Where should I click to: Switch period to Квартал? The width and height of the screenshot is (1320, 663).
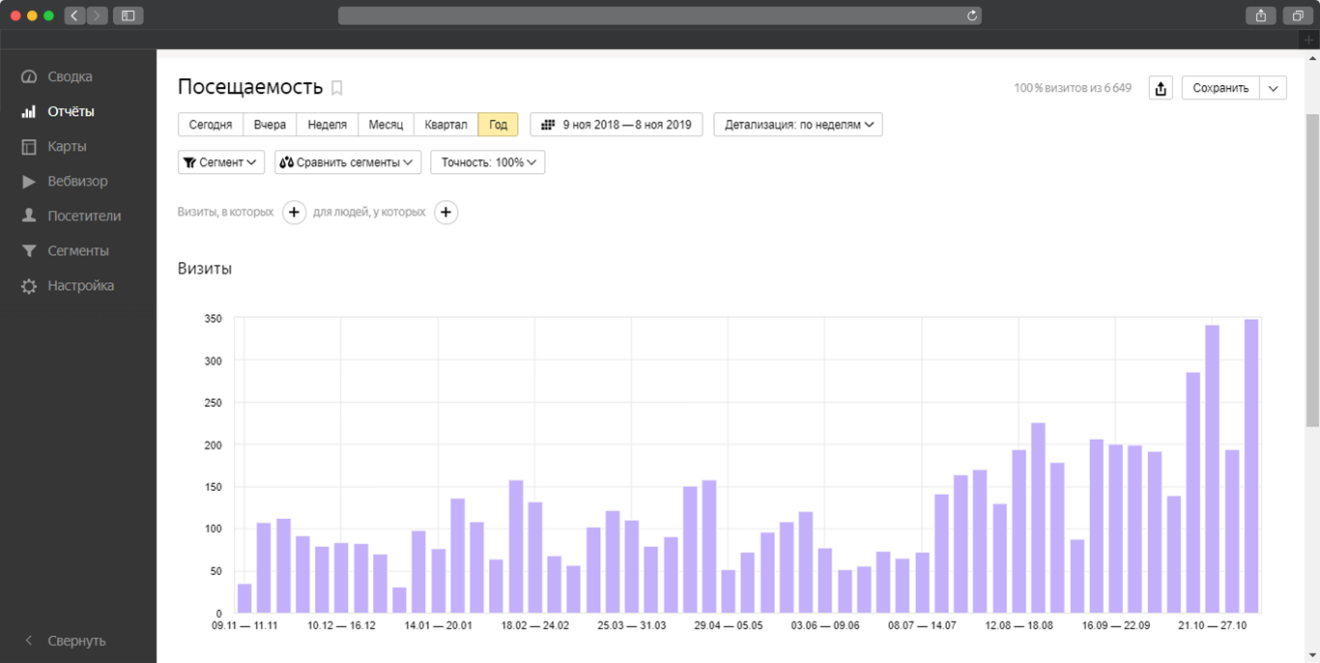click(x=445, y=125)
